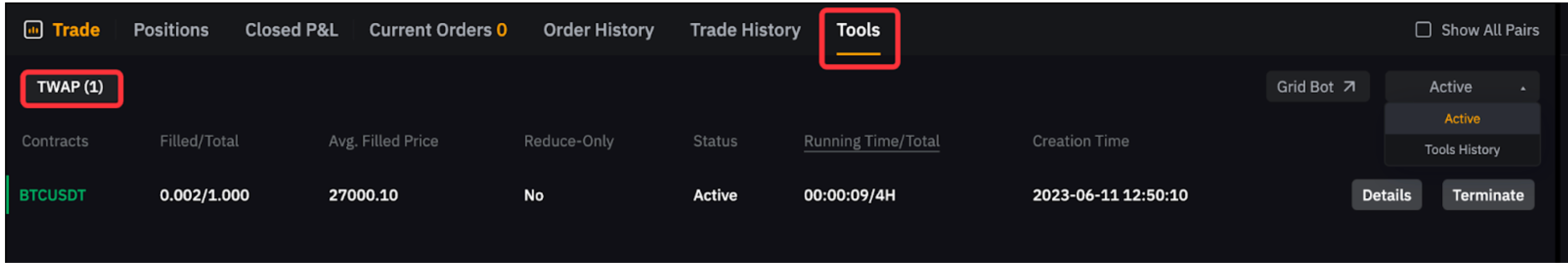
Task: Enable the Show All Pairs checkbox
Action: (1423, 30)
